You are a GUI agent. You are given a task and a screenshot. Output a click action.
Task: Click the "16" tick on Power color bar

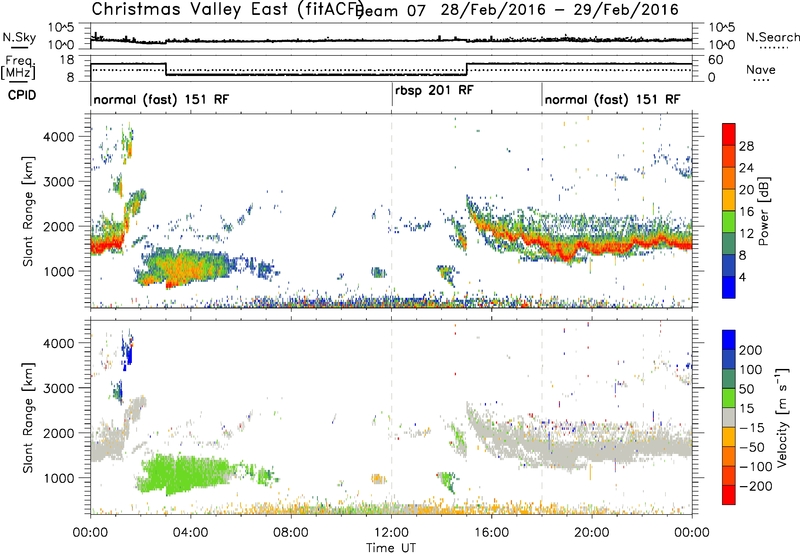[x=746, y=212]
